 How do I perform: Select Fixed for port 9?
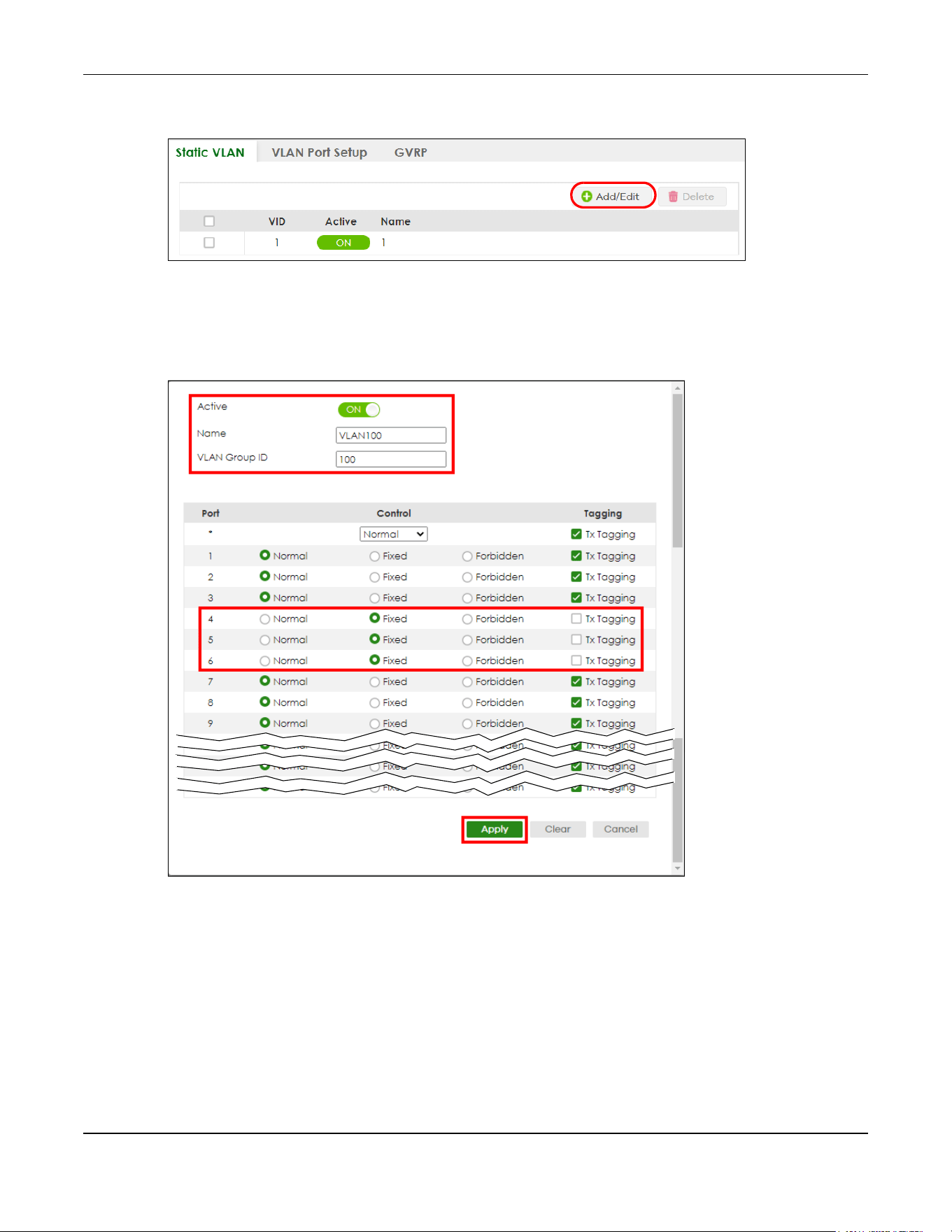pyautogui.click(x=375, y=724)
